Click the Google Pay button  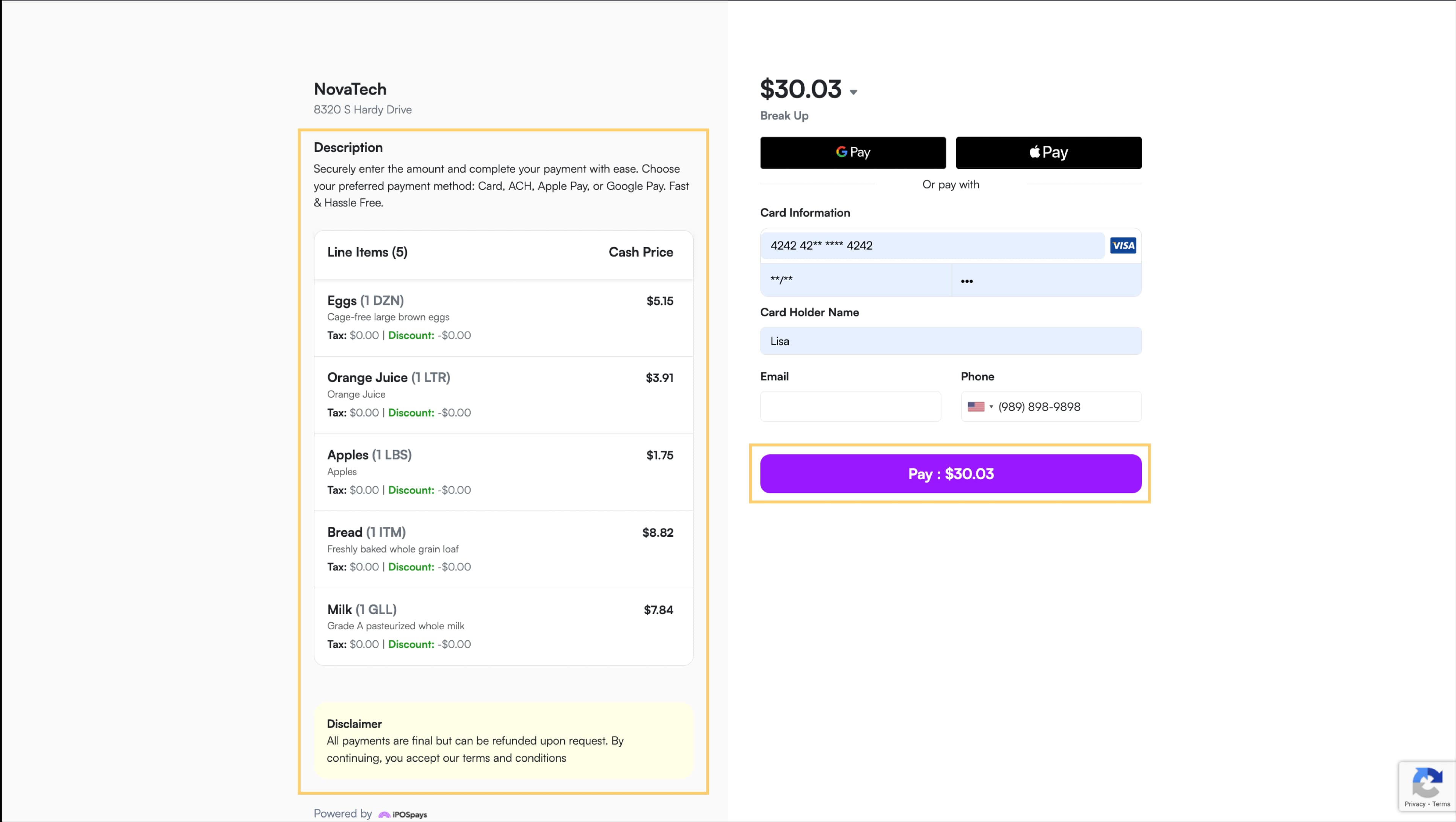(x=853, y=152)
